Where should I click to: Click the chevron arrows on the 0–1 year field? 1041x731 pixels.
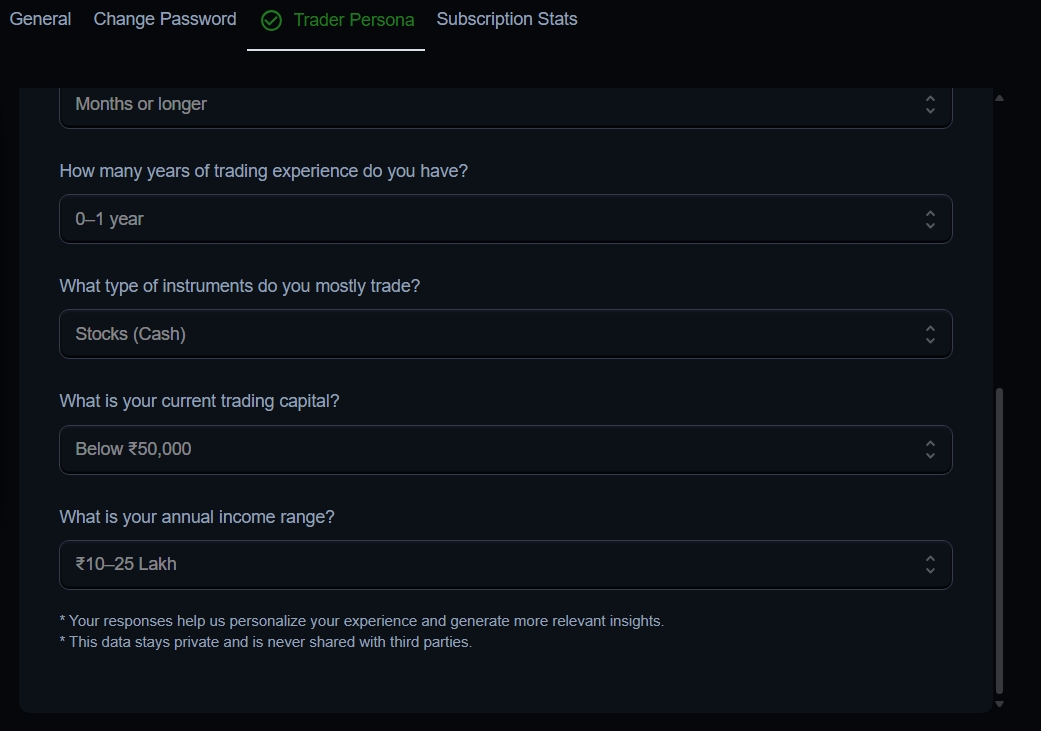(930, 219)
